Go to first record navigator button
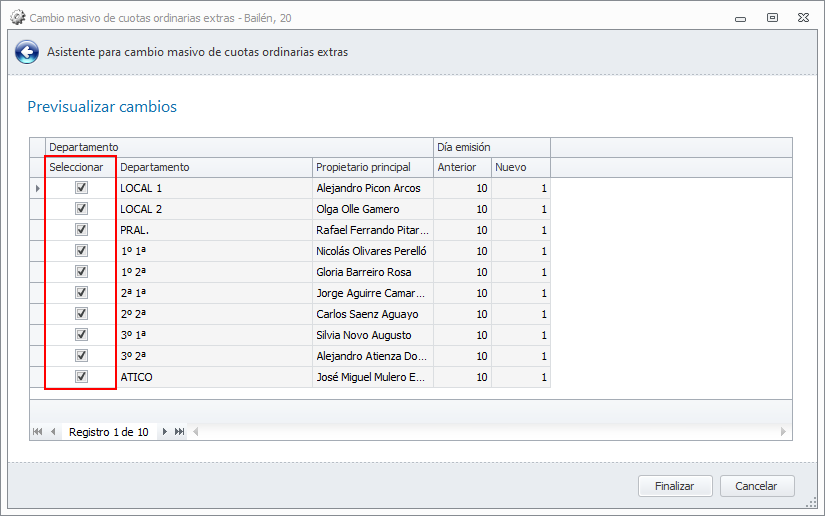The width and height of the screenshot is (825, 516). [x=38, y=432]
